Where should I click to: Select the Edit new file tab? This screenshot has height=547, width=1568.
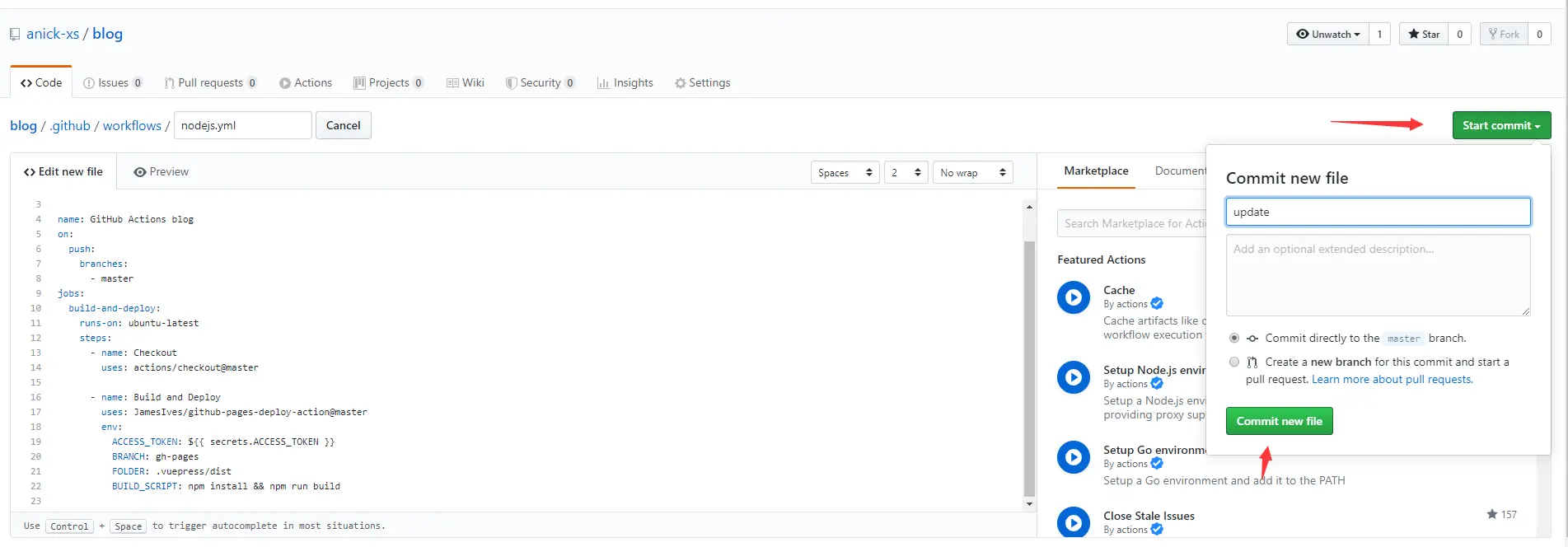click(x=63, y=171)
